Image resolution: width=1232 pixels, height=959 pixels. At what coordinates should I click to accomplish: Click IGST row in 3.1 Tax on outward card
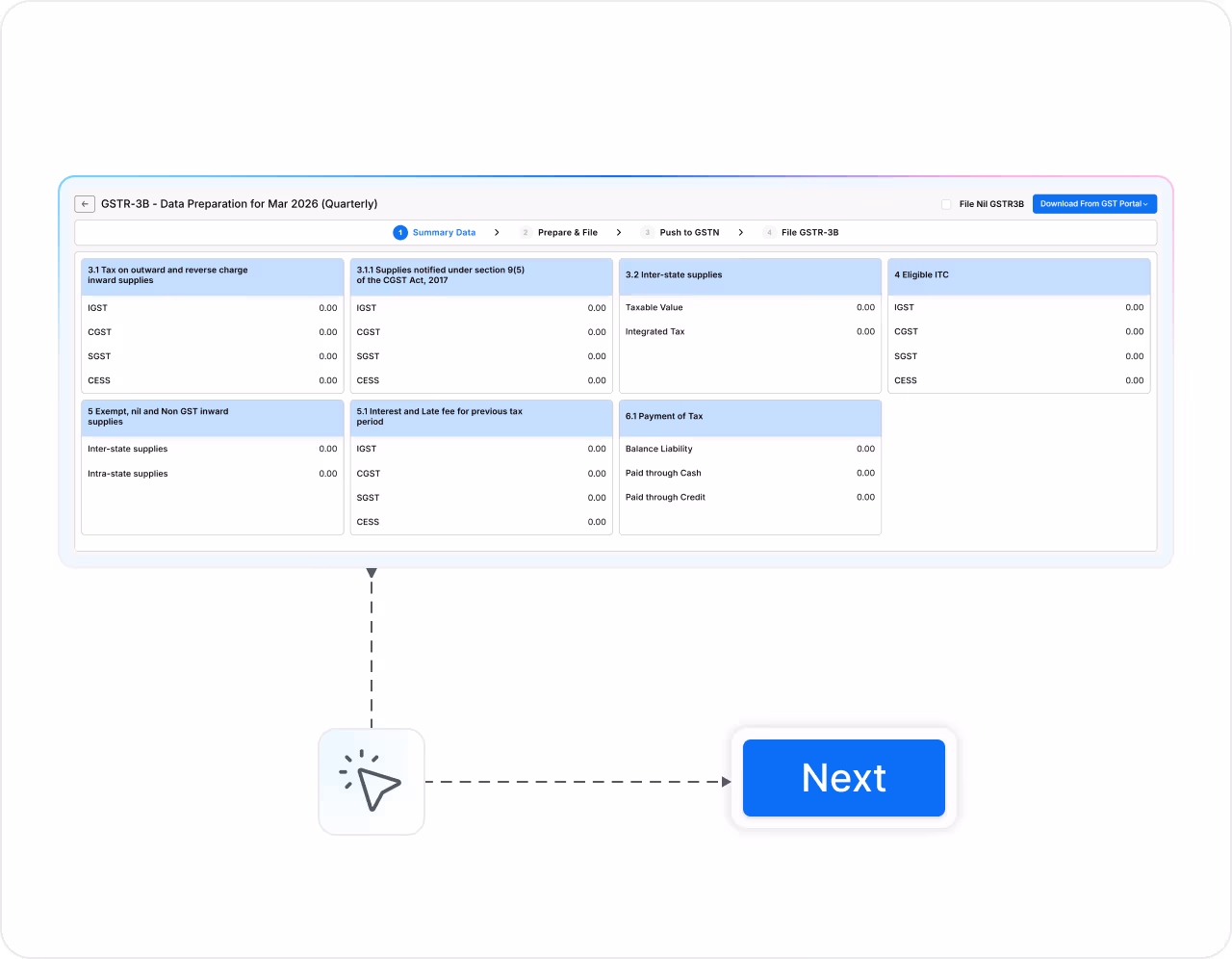[x=213, y=308]
